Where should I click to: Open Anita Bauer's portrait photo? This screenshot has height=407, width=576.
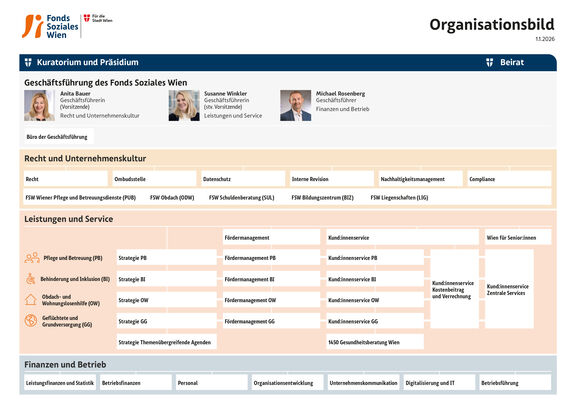(39, 106)
